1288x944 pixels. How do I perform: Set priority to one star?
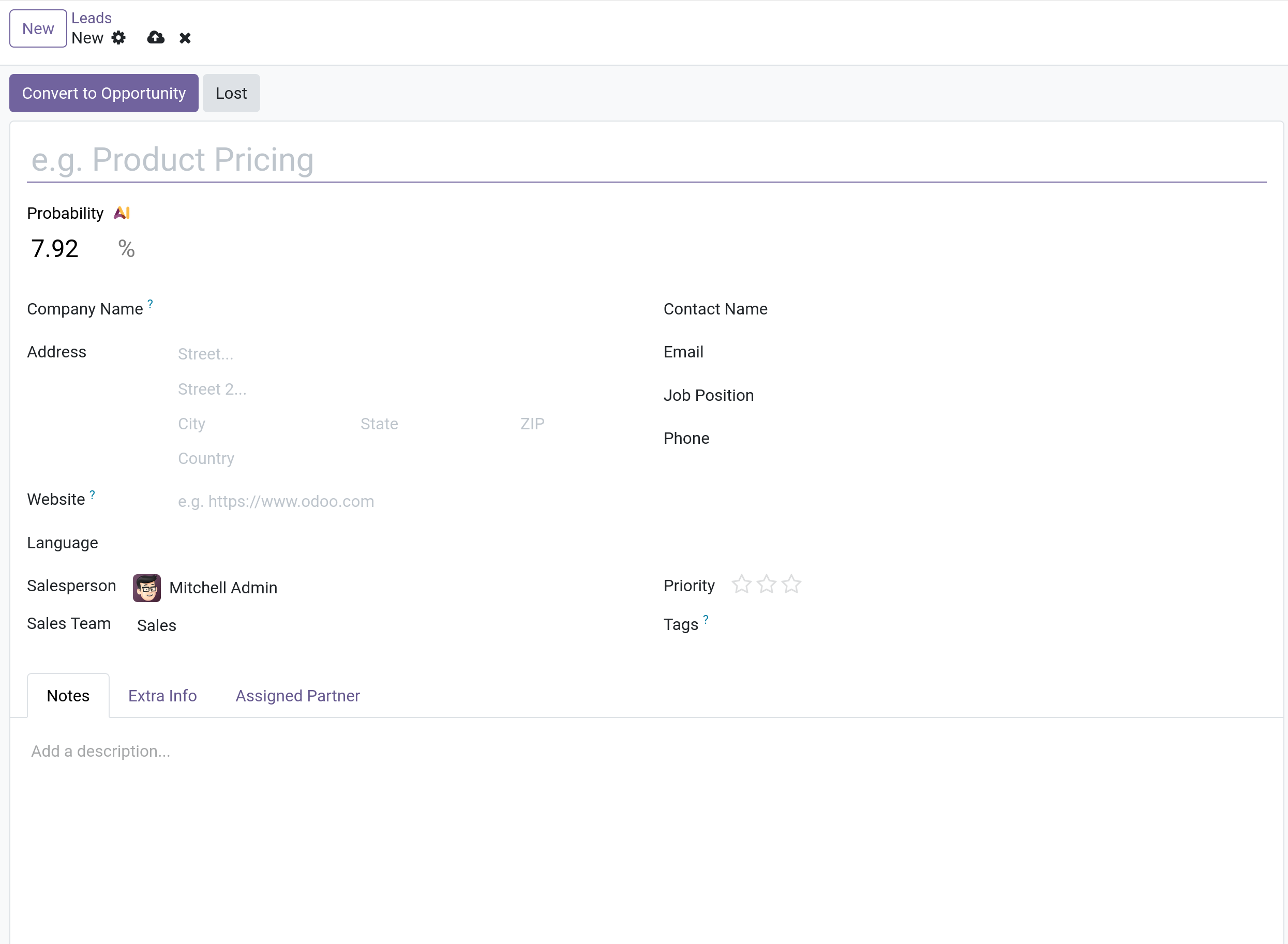pos(742,585)
